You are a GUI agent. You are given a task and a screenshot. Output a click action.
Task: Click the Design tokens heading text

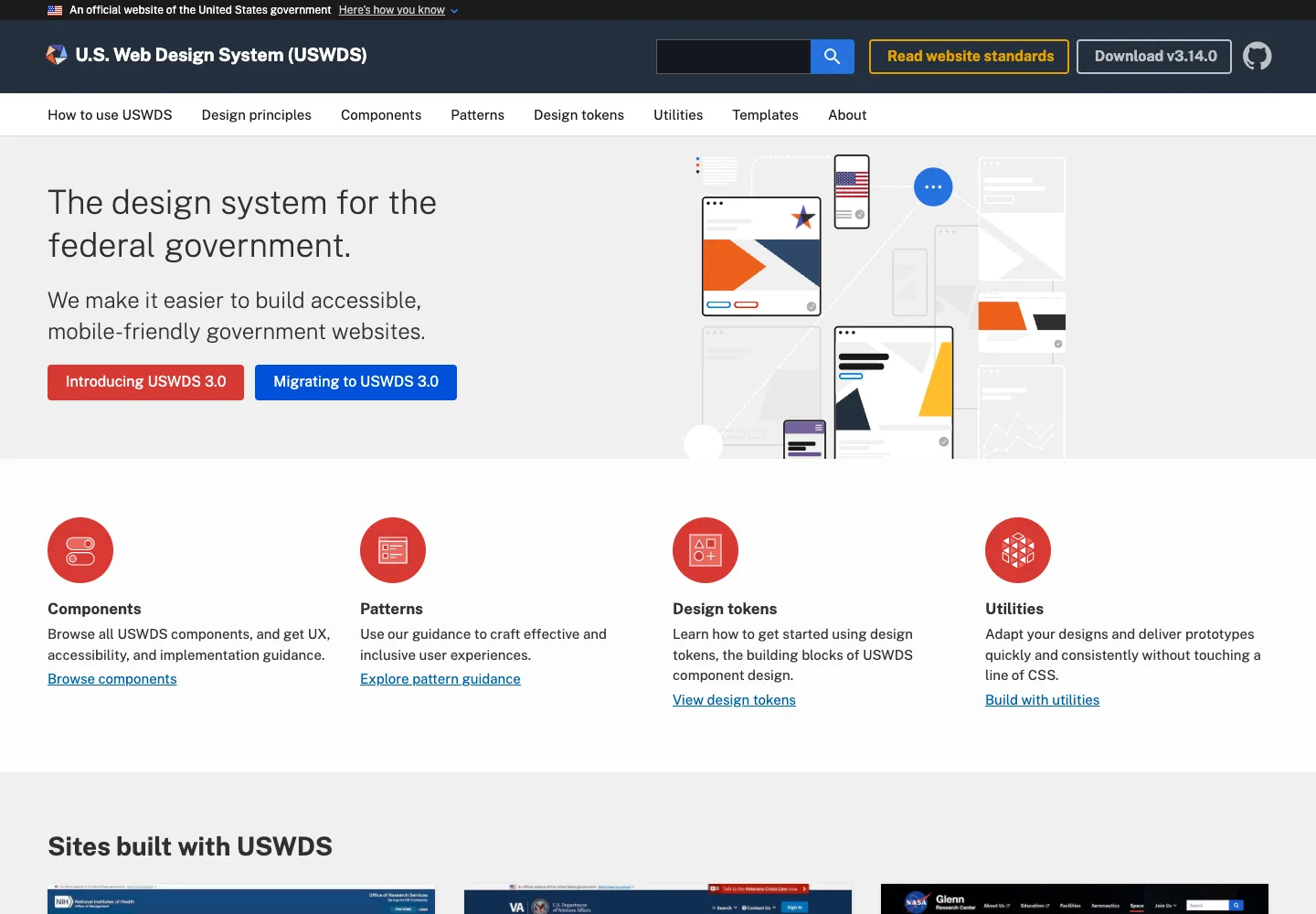point(725,609)
